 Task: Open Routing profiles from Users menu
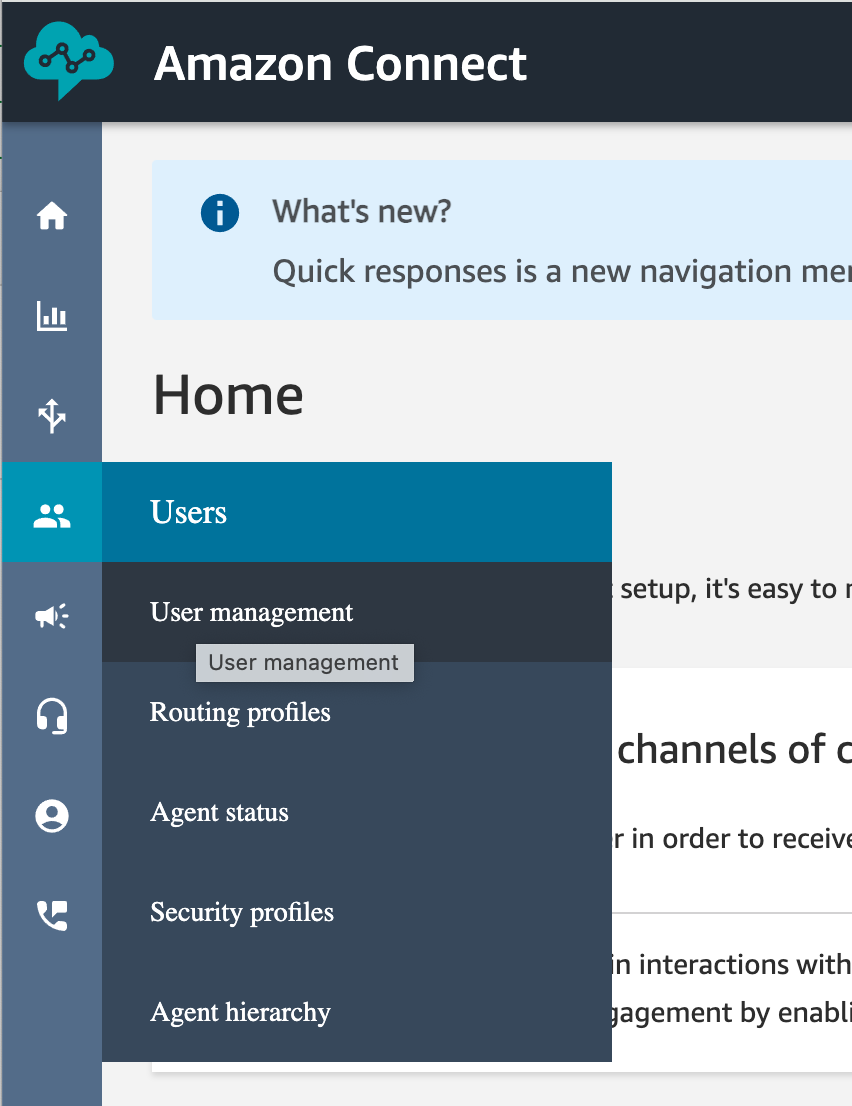(357, 712)
